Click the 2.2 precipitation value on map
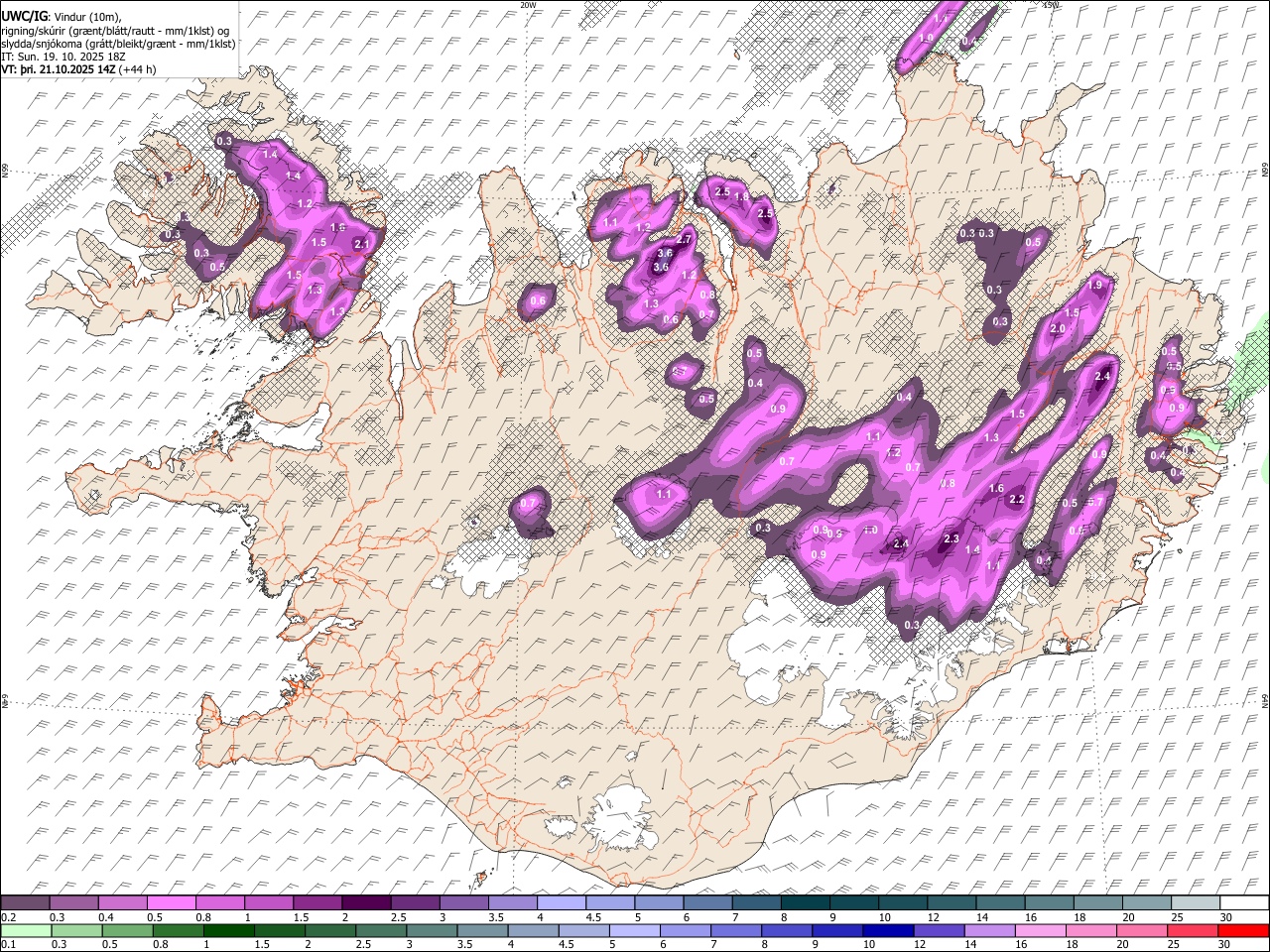This screenshot has height=952, width=1270. (1017, 500)
